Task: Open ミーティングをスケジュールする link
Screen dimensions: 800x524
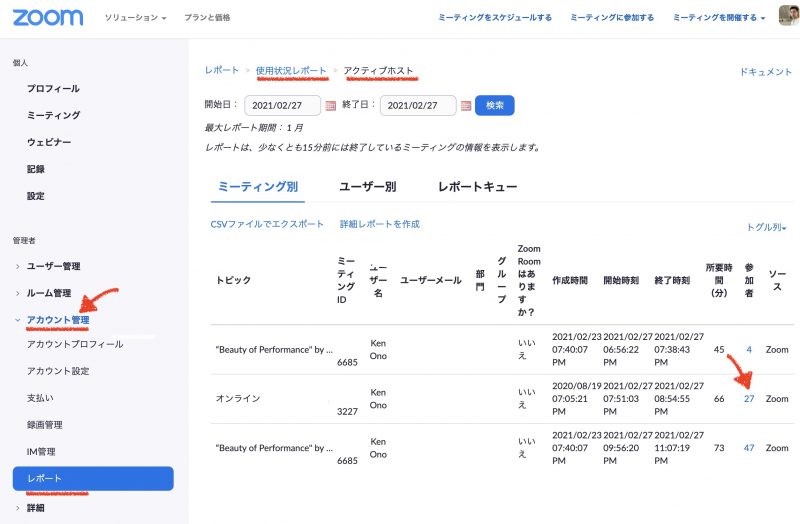Action: pyautogui.click(x=495, y=18)
